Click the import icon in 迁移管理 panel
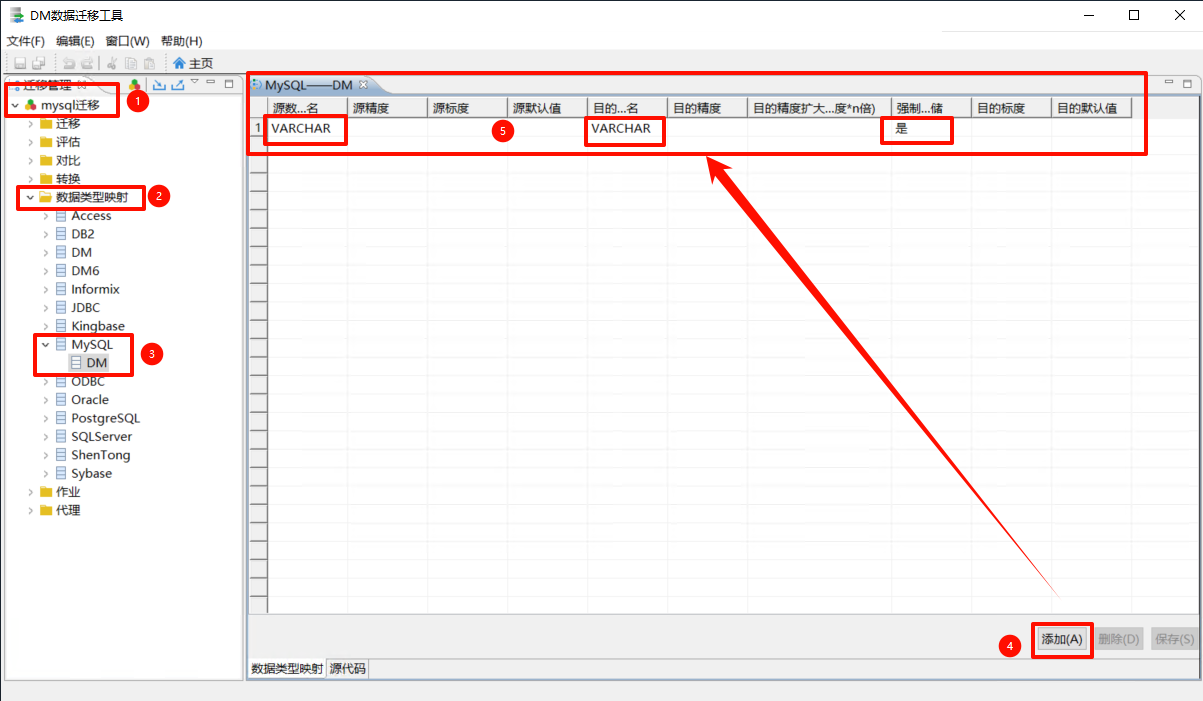This screenshot has height=701, width=1203. pos(158,85)
